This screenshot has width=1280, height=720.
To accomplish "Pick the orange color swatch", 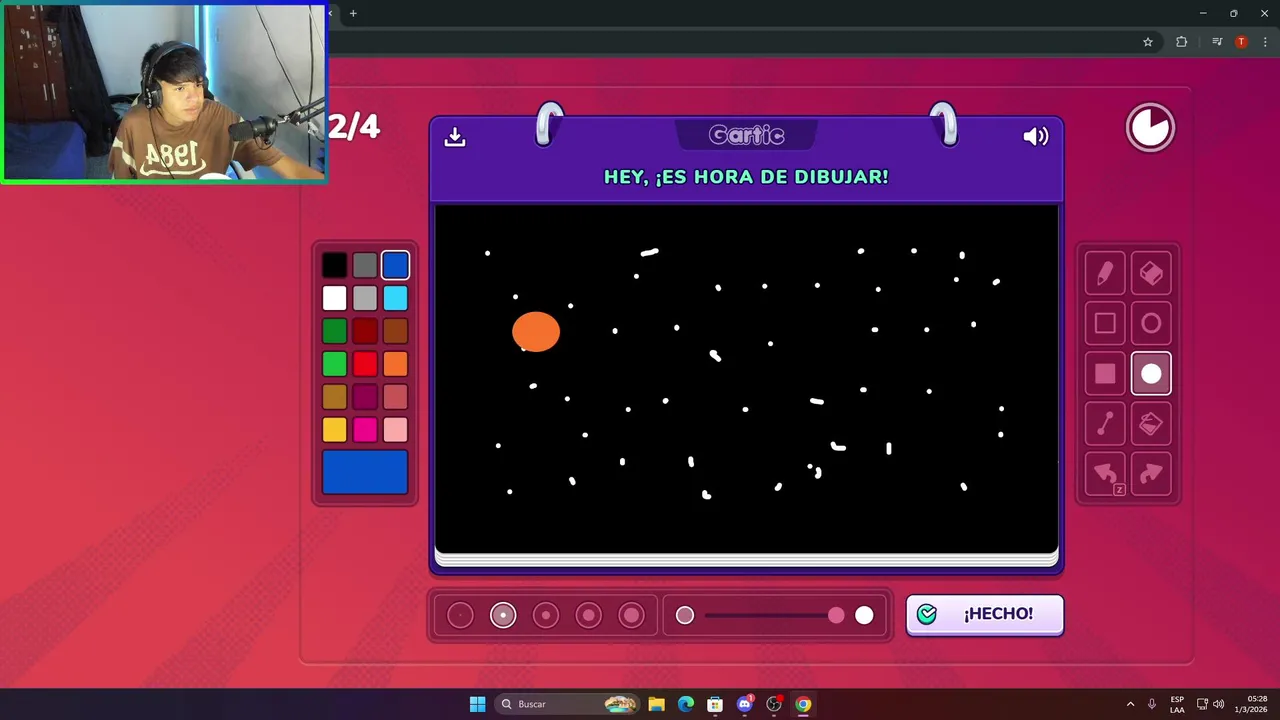I will (x=395, y=364).
